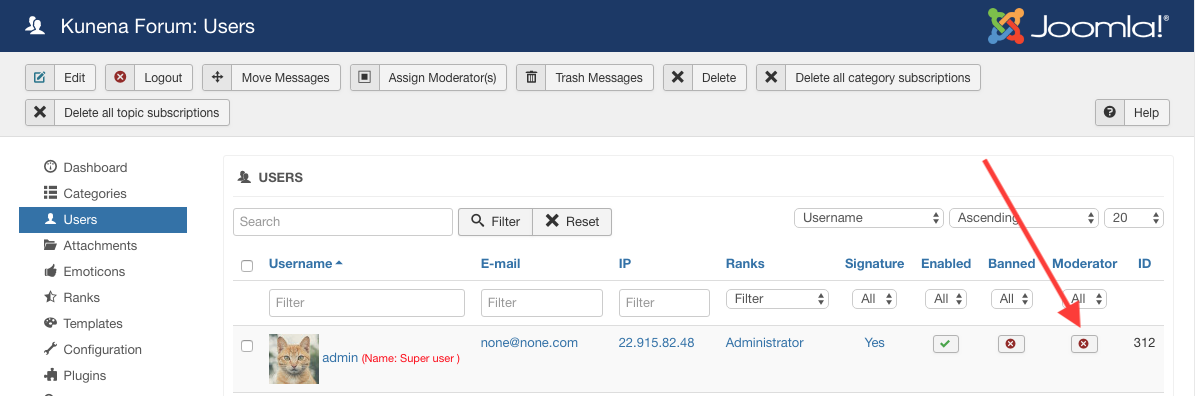Sort by Ranks column header
The image size is (1195, 396).
(745, 263)
